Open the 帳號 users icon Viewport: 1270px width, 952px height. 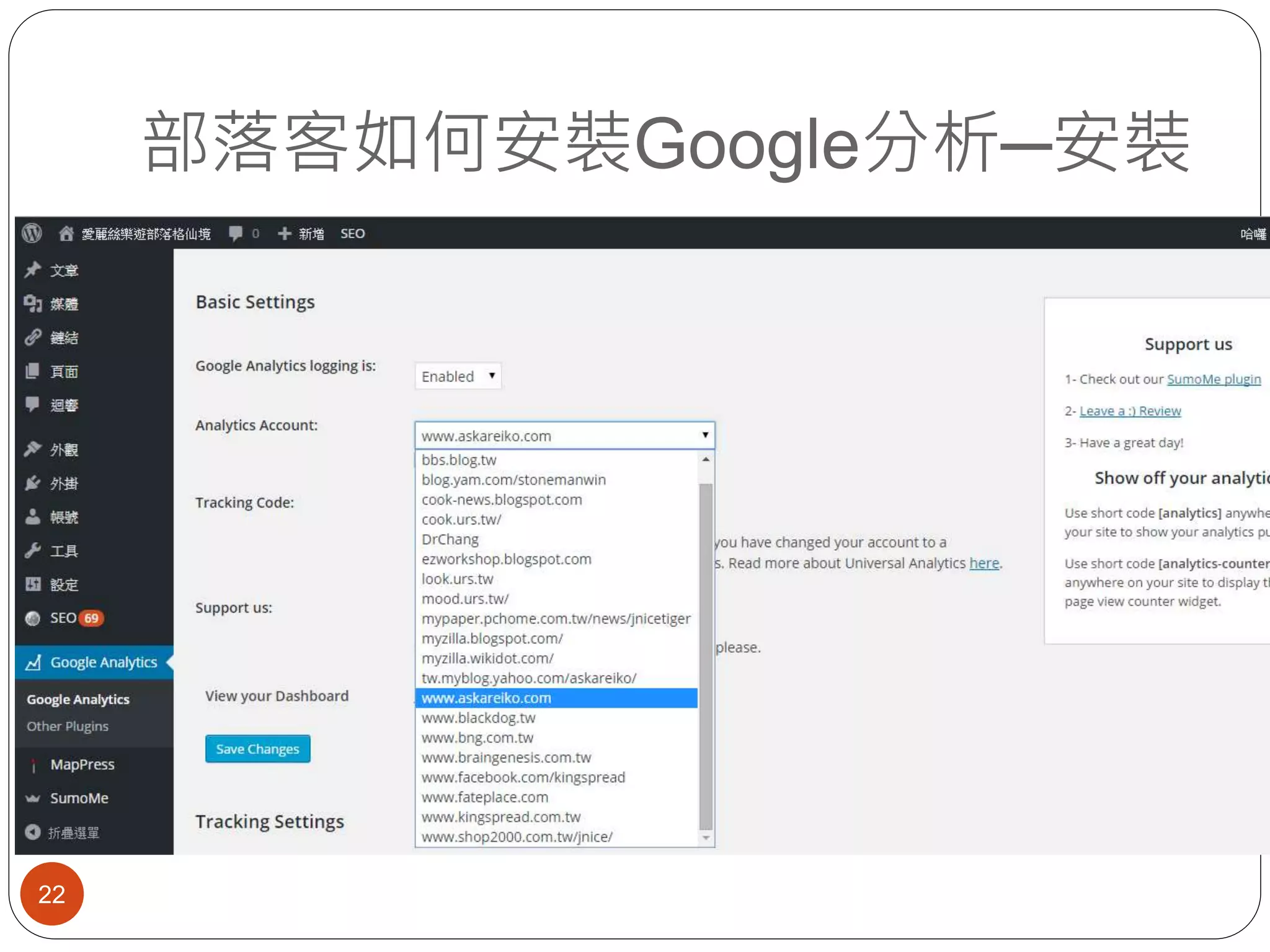(x=33, y=516)
